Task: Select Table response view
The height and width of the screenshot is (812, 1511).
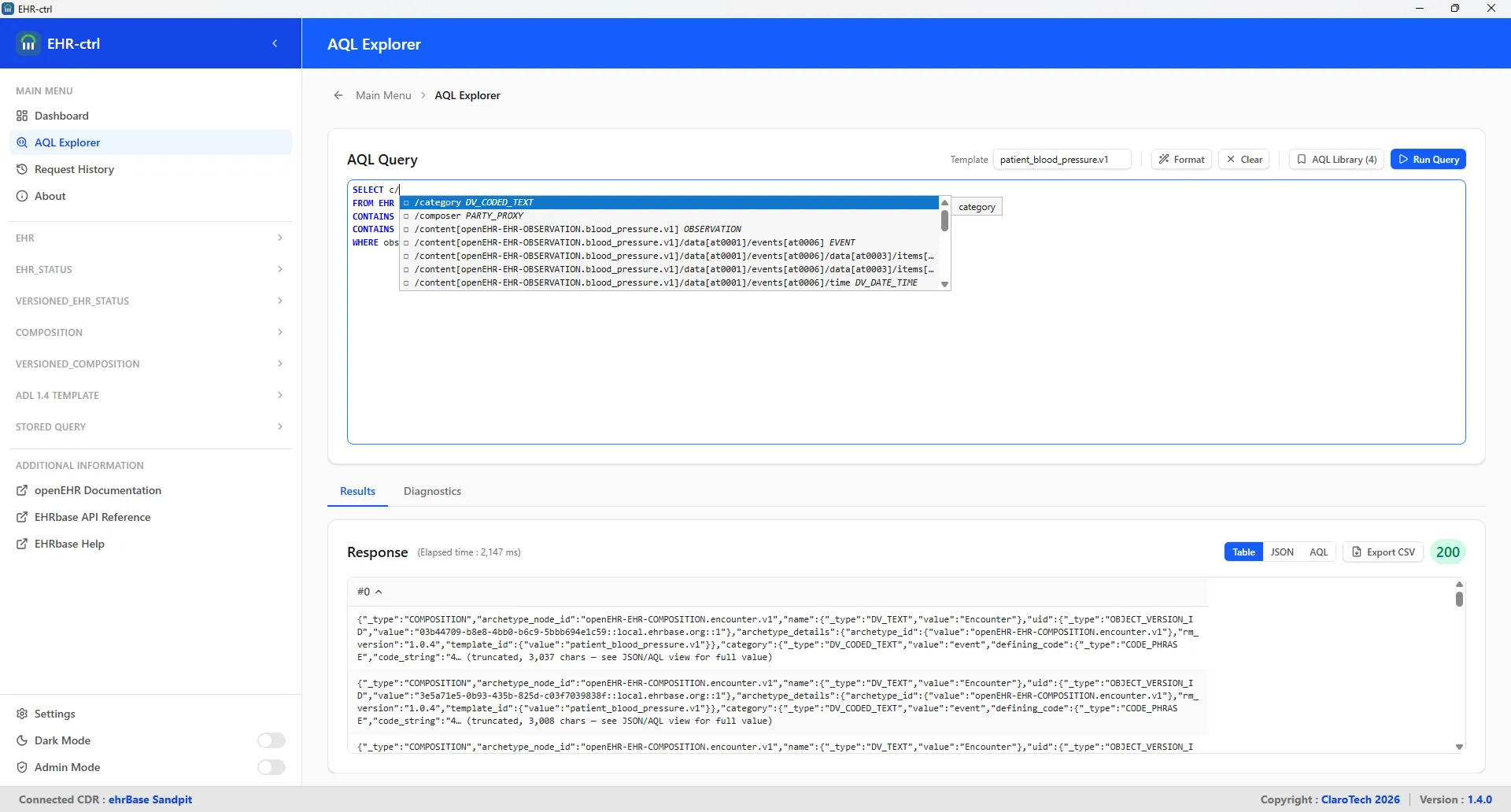Action: [1243, 552]
